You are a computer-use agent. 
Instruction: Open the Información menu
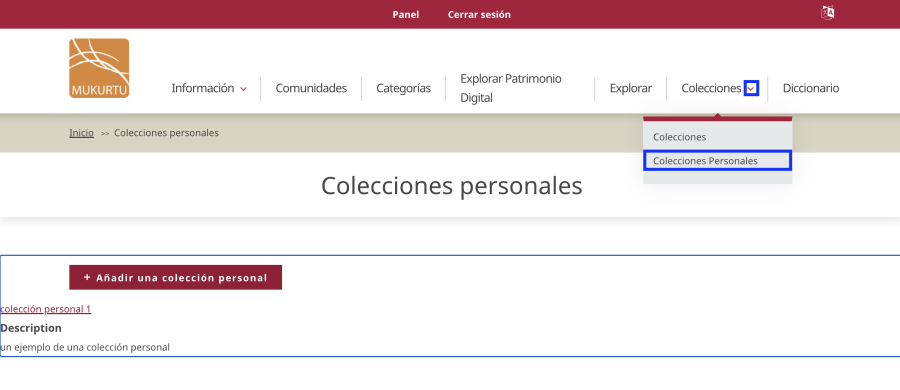coord(203,88)
